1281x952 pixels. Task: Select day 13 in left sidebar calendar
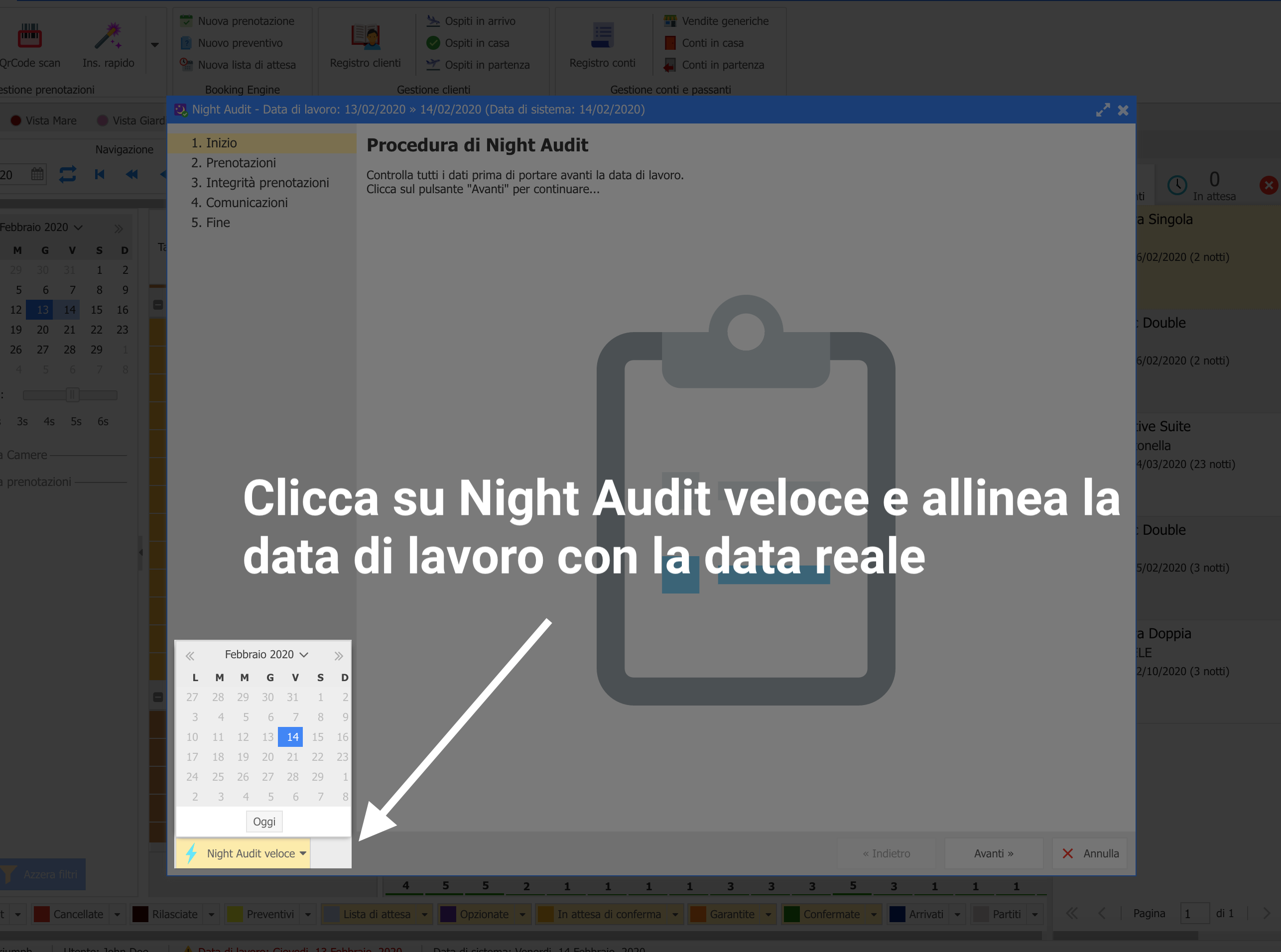39,310
